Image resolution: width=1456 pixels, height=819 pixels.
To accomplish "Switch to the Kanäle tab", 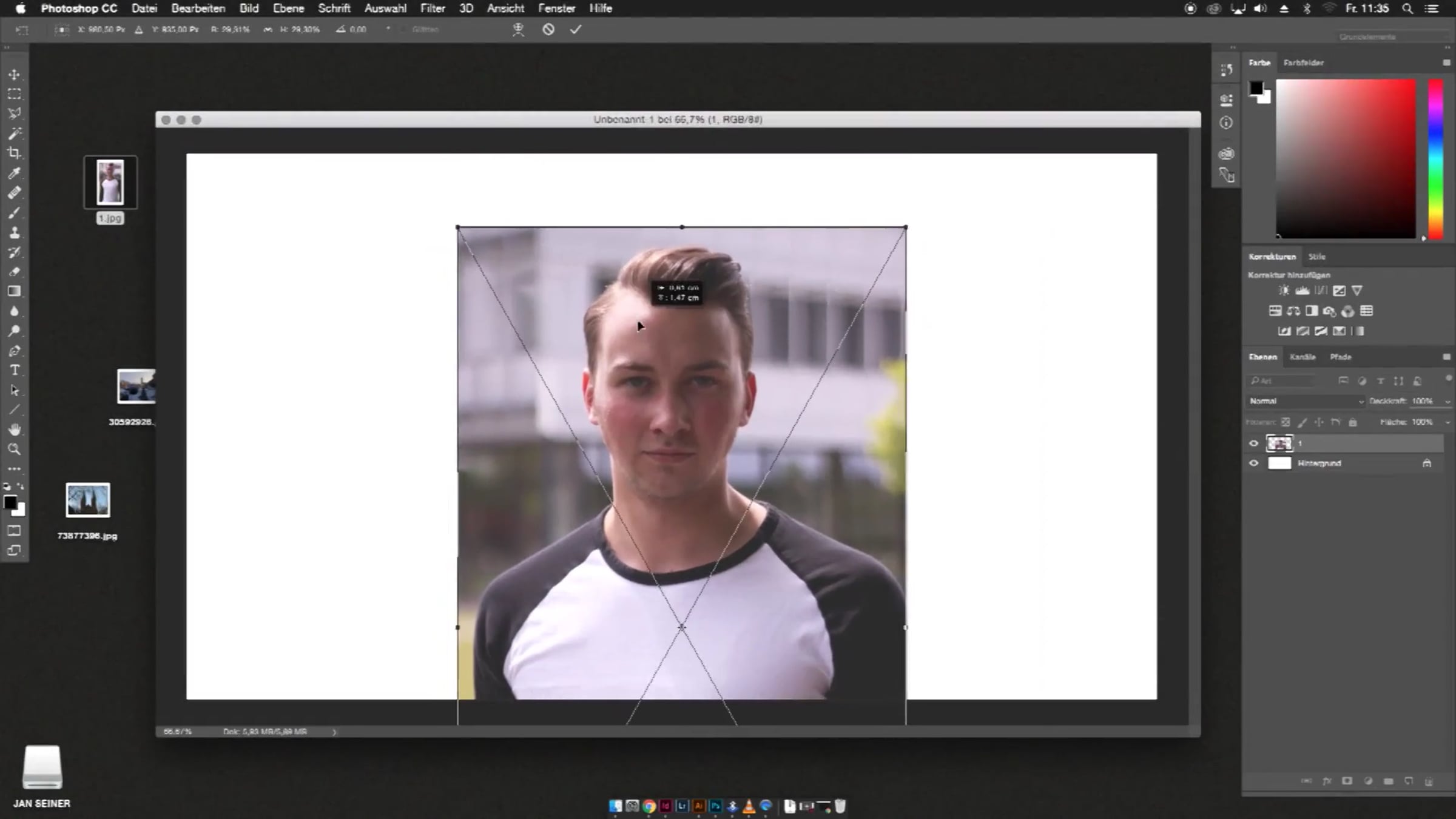I will coord(1303,357).
